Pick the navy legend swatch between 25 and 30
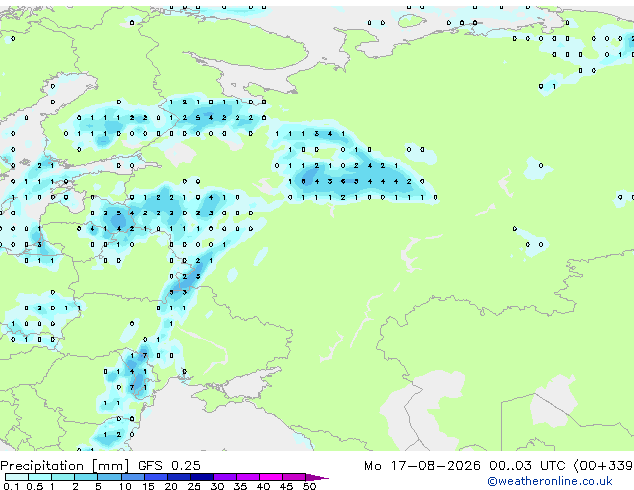The height and width of the screenshot is (490, 634). (202, 477)
